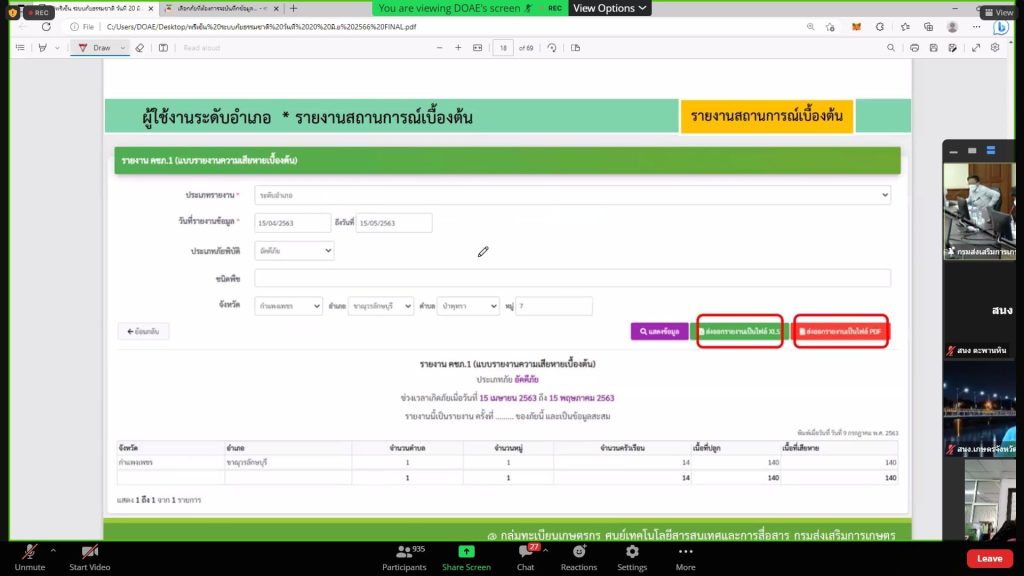
Task: Open Zoom Settings gear
Action: (631, 552)
